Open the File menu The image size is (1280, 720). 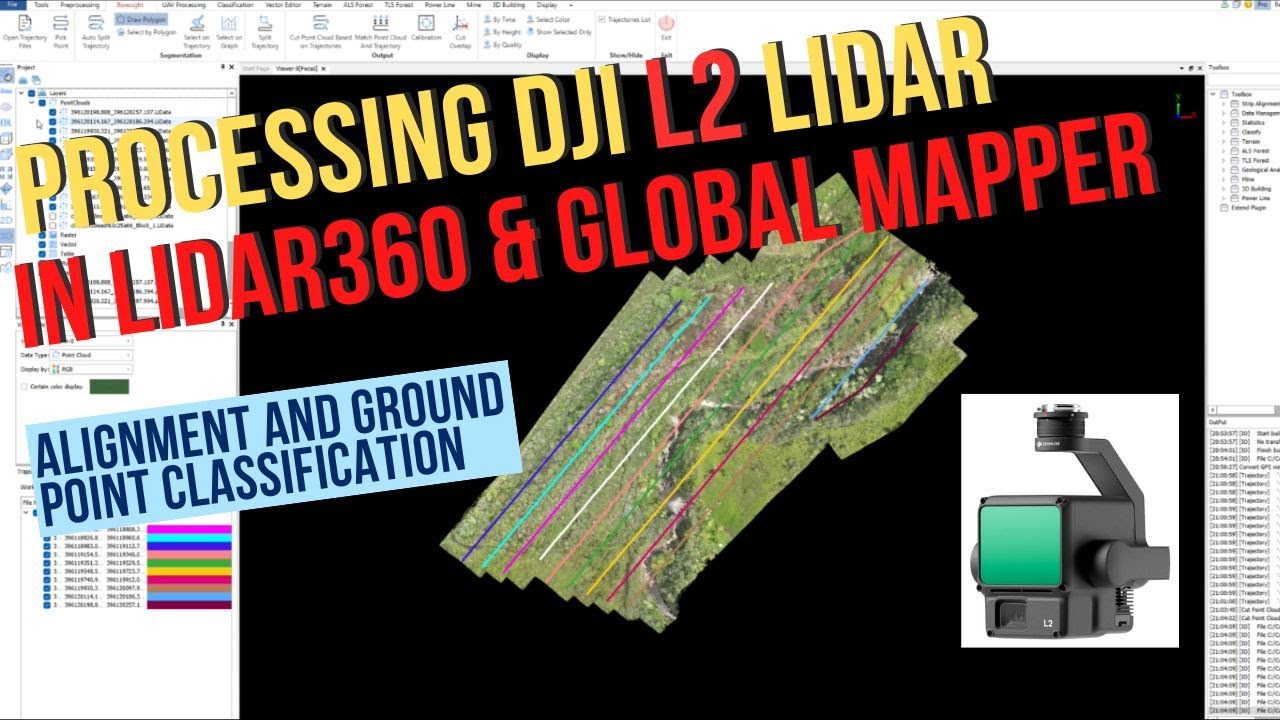(11, 5)
